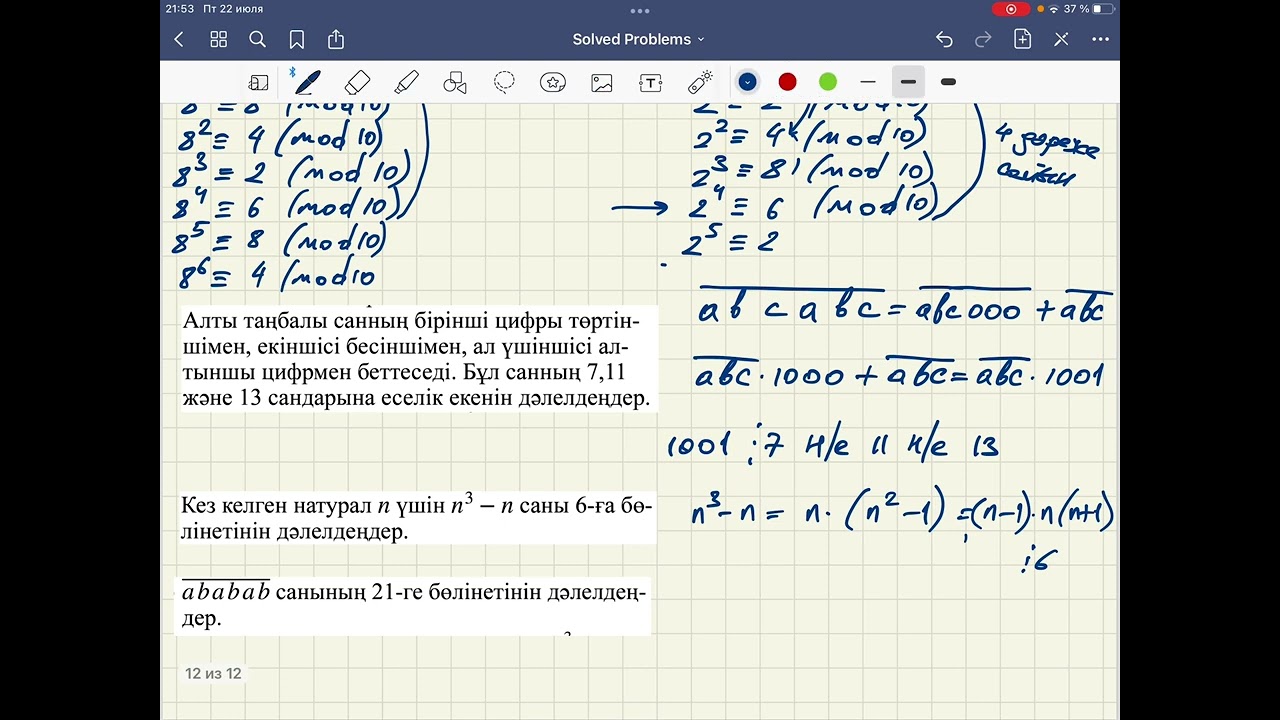Image resolution: width=1280 pixels, height=720 pixels.
Task: Tap the red screen recording indicator
Action: [x=1011, y=9]
